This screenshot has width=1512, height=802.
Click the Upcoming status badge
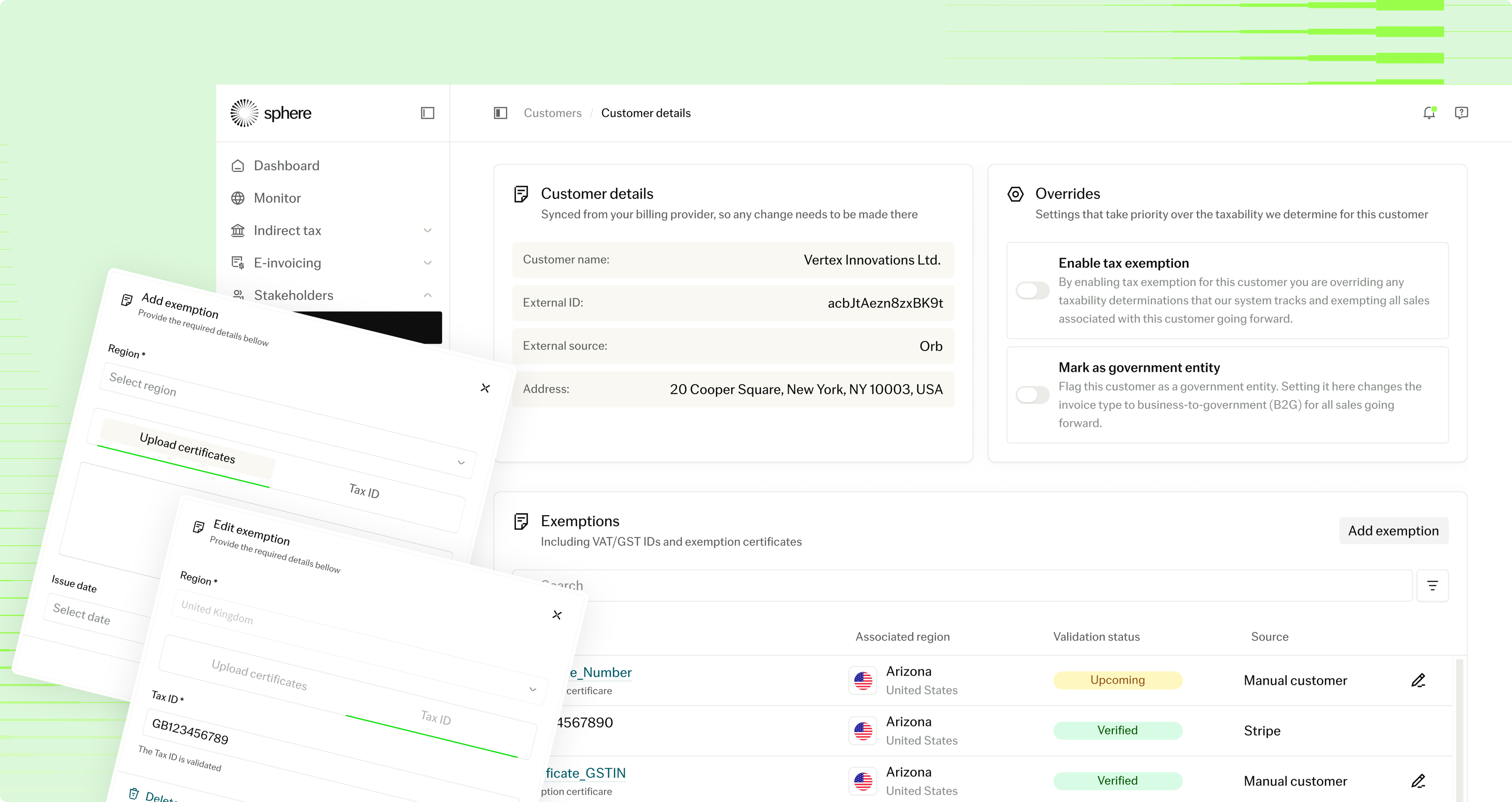coord(1117,680)
